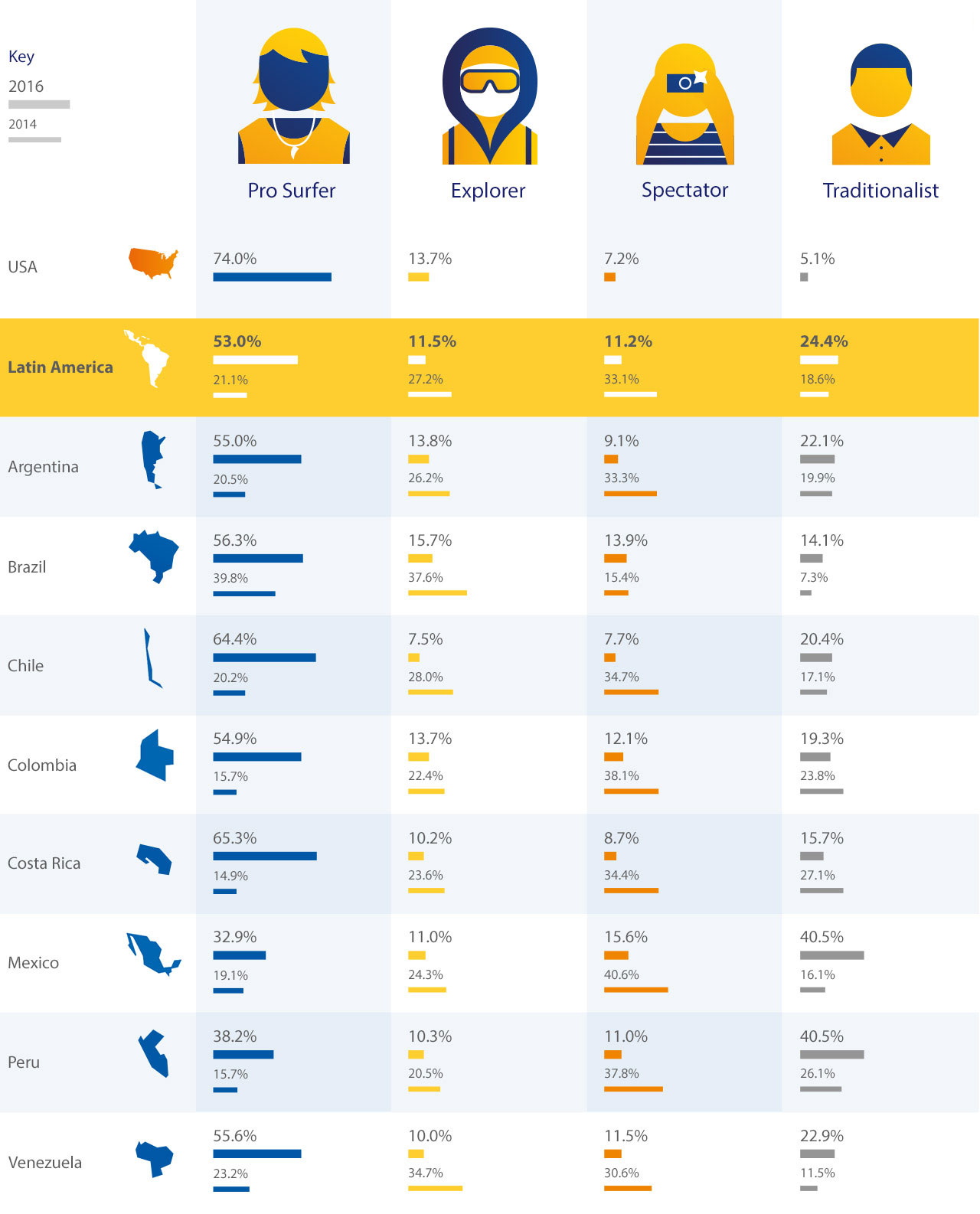Click the Traditionalist avatar icon
980x1214 pixels.
[881, 103]
